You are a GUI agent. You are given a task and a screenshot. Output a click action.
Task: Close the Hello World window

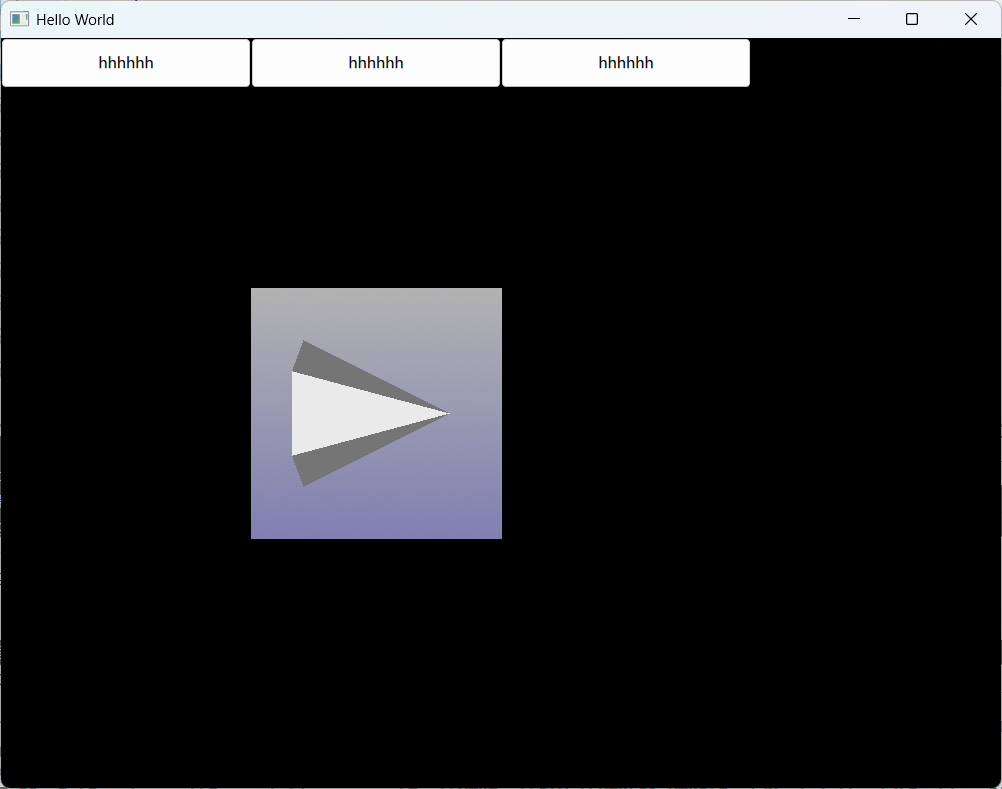click(969, 18)
